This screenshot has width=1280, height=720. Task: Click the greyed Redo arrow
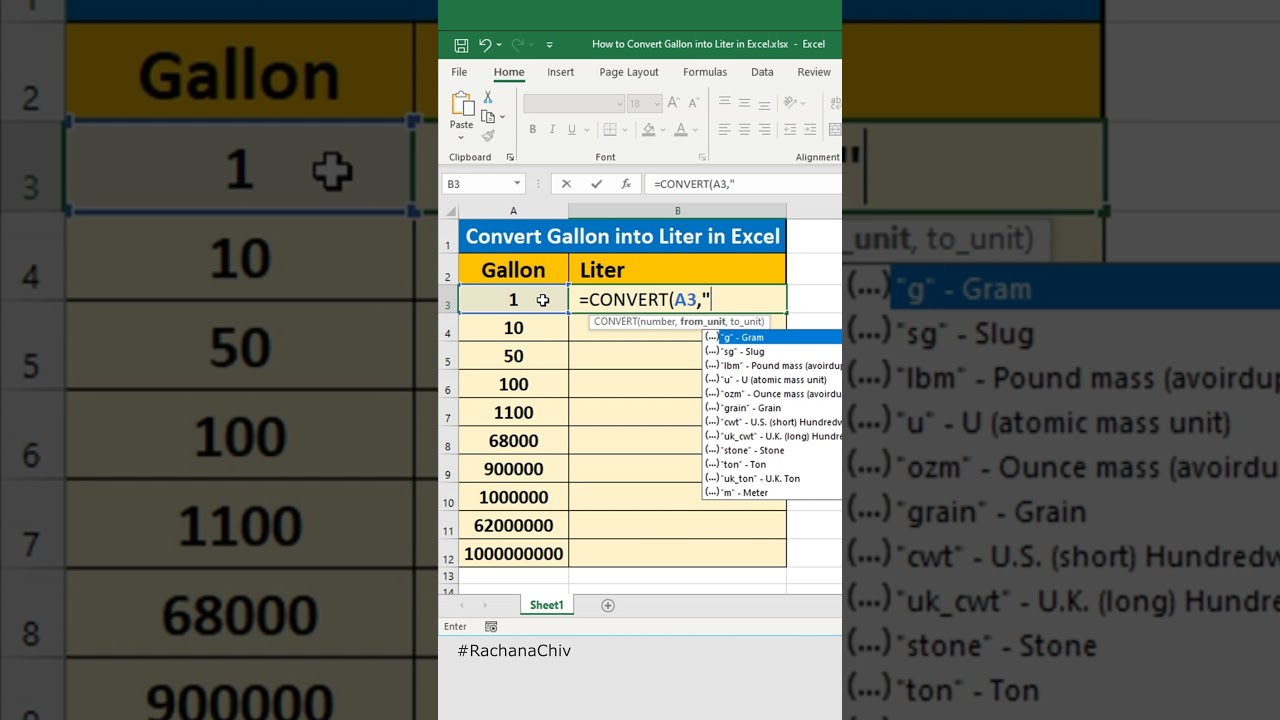point(518,44)
